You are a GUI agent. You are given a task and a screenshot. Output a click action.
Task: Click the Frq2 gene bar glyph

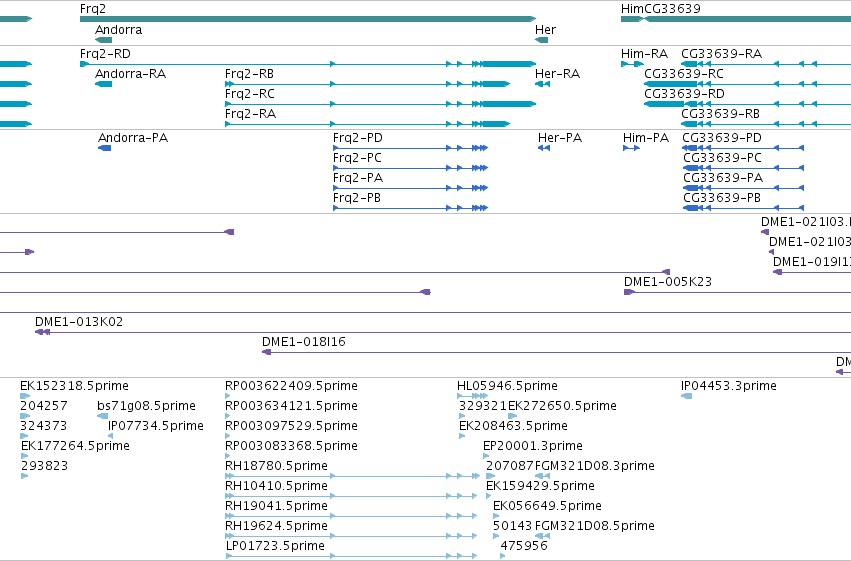coord(308,19)
